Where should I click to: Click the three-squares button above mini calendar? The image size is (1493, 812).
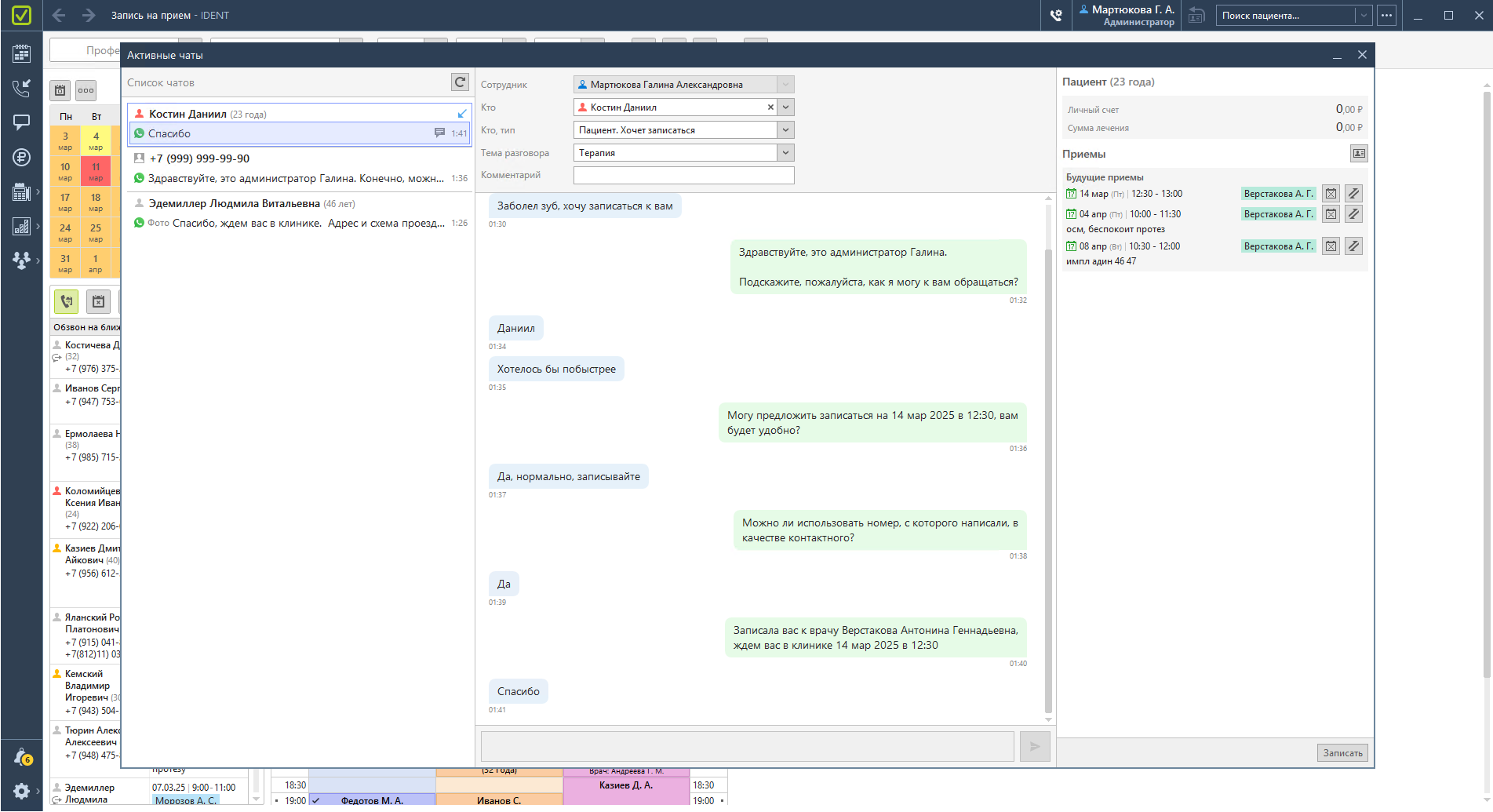(86, 90)
